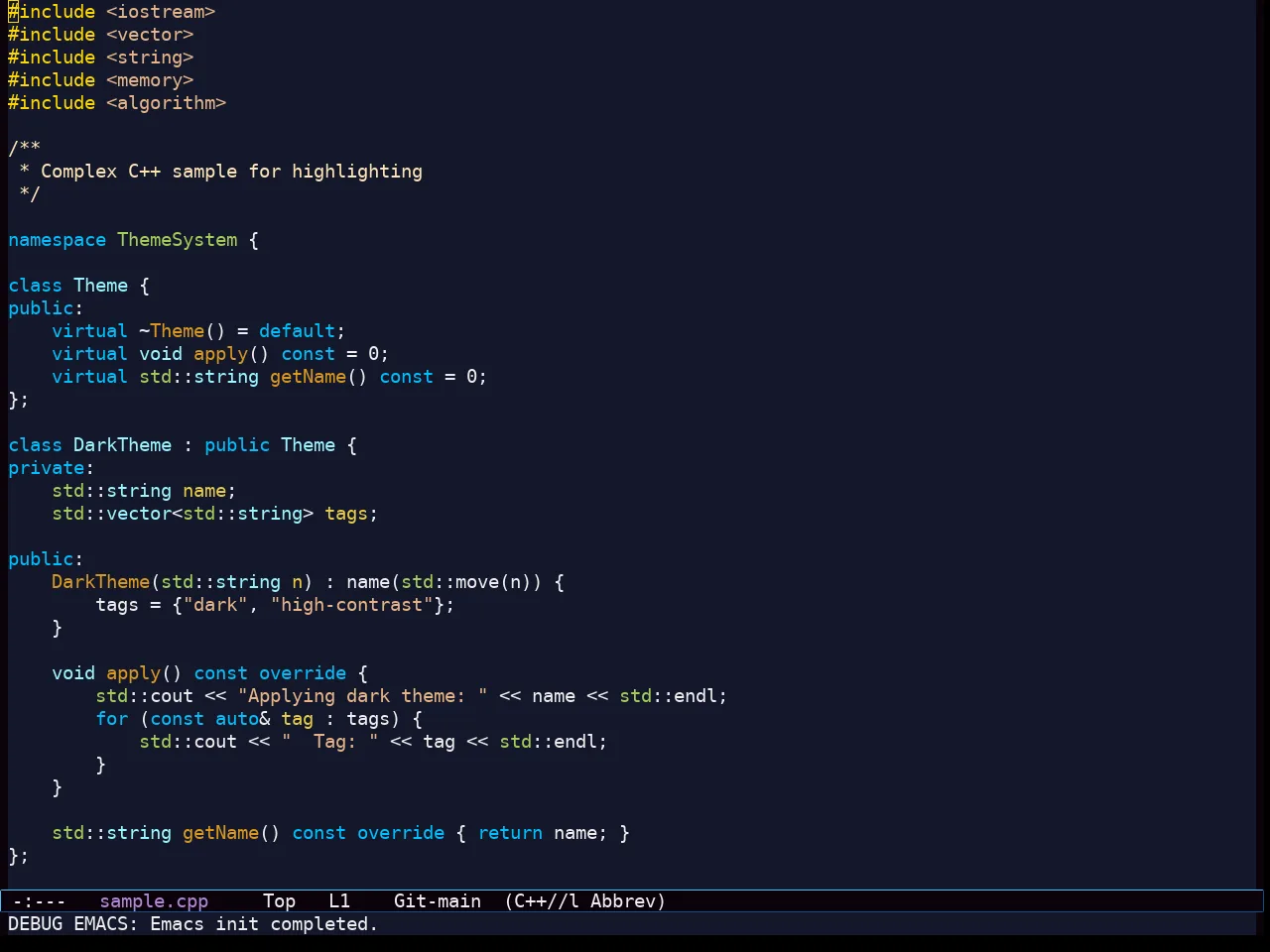Click the L1 line number indicator

point(339,901)
